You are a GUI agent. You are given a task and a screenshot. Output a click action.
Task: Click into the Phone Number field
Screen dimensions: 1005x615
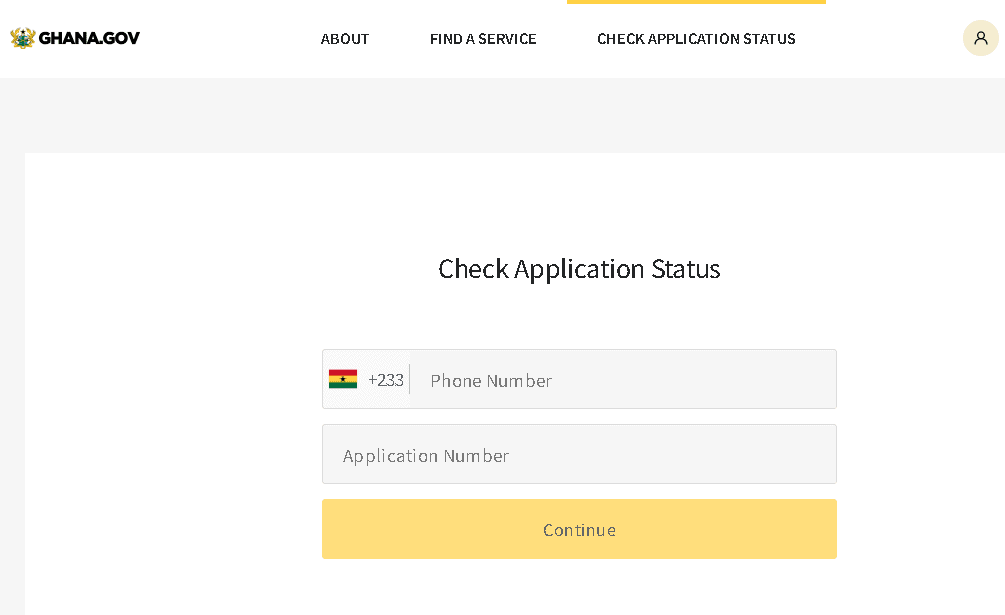(x=623, y=379)
